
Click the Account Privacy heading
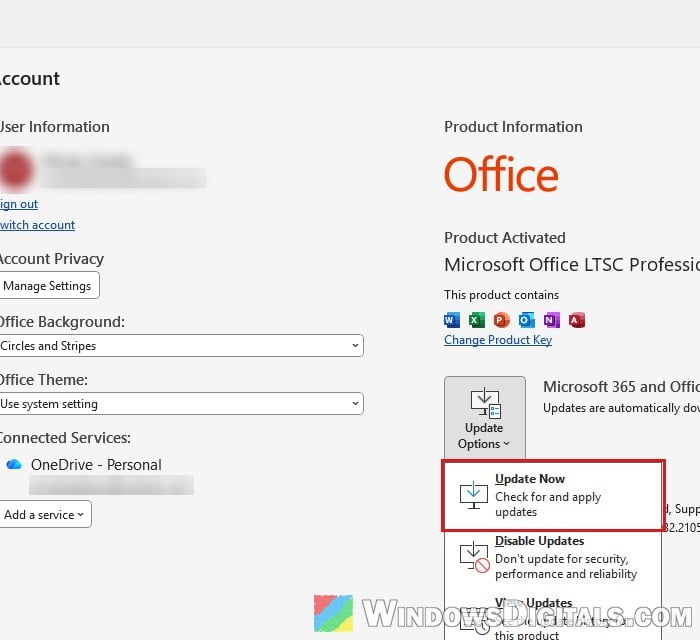tap(52, 259)
